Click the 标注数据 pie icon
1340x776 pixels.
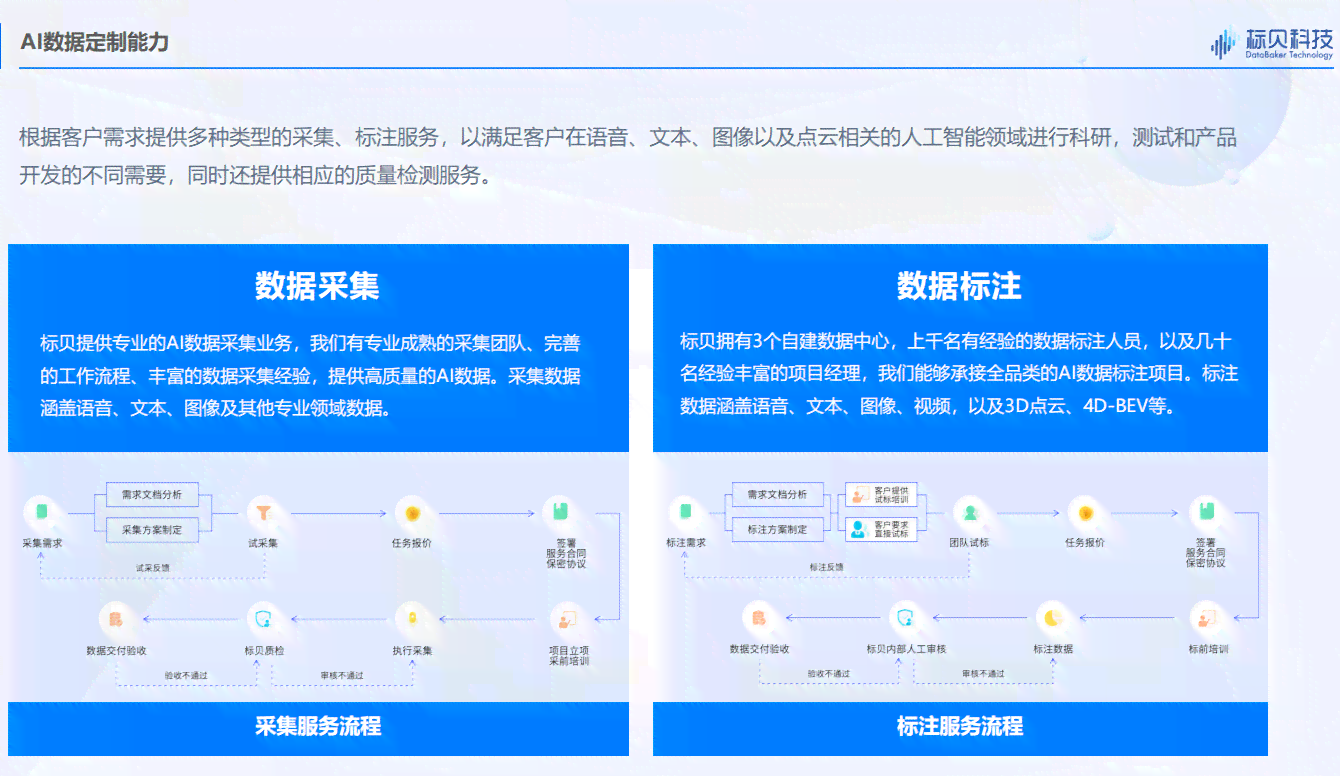click(x=1052, y=618)
